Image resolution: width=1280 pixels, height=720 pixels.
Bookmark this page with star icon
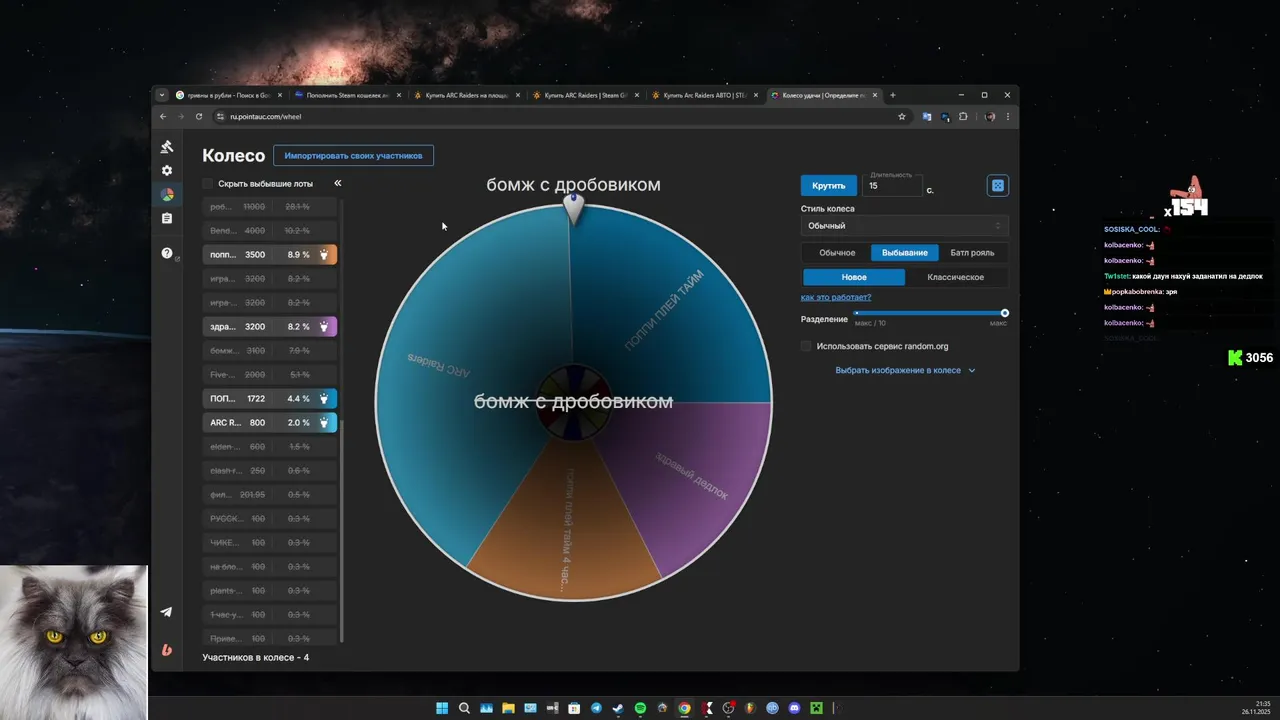tap(901, 117)
